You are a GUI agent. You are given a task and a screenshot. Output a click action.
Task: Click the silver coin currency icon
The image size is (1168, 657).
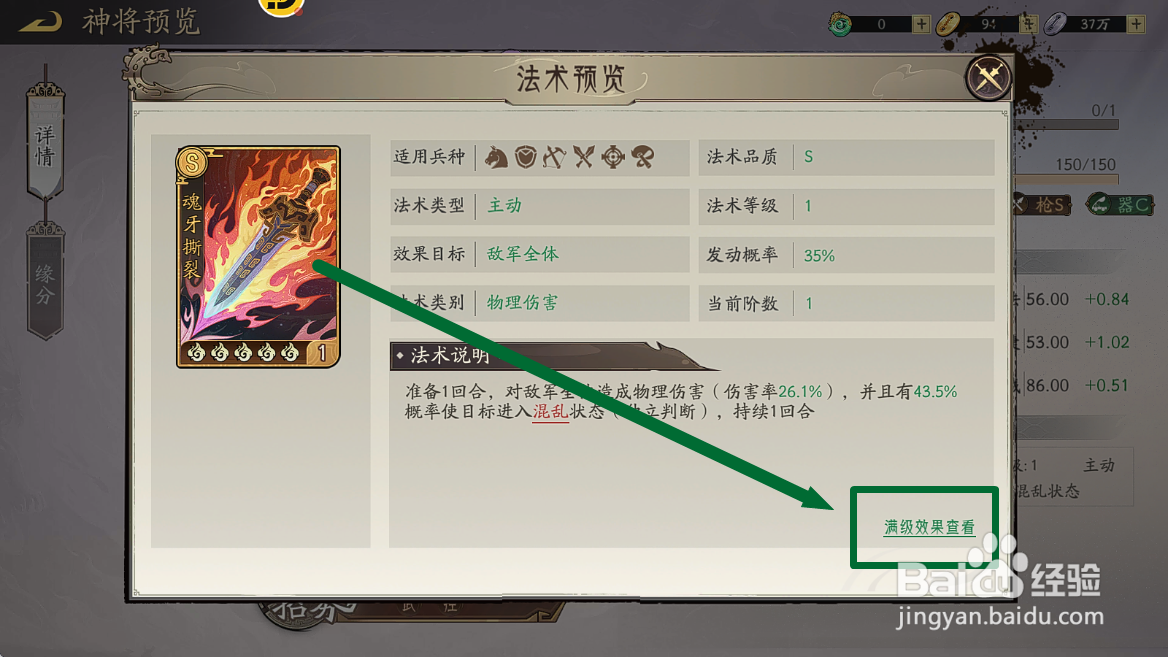click(1056, 24)
